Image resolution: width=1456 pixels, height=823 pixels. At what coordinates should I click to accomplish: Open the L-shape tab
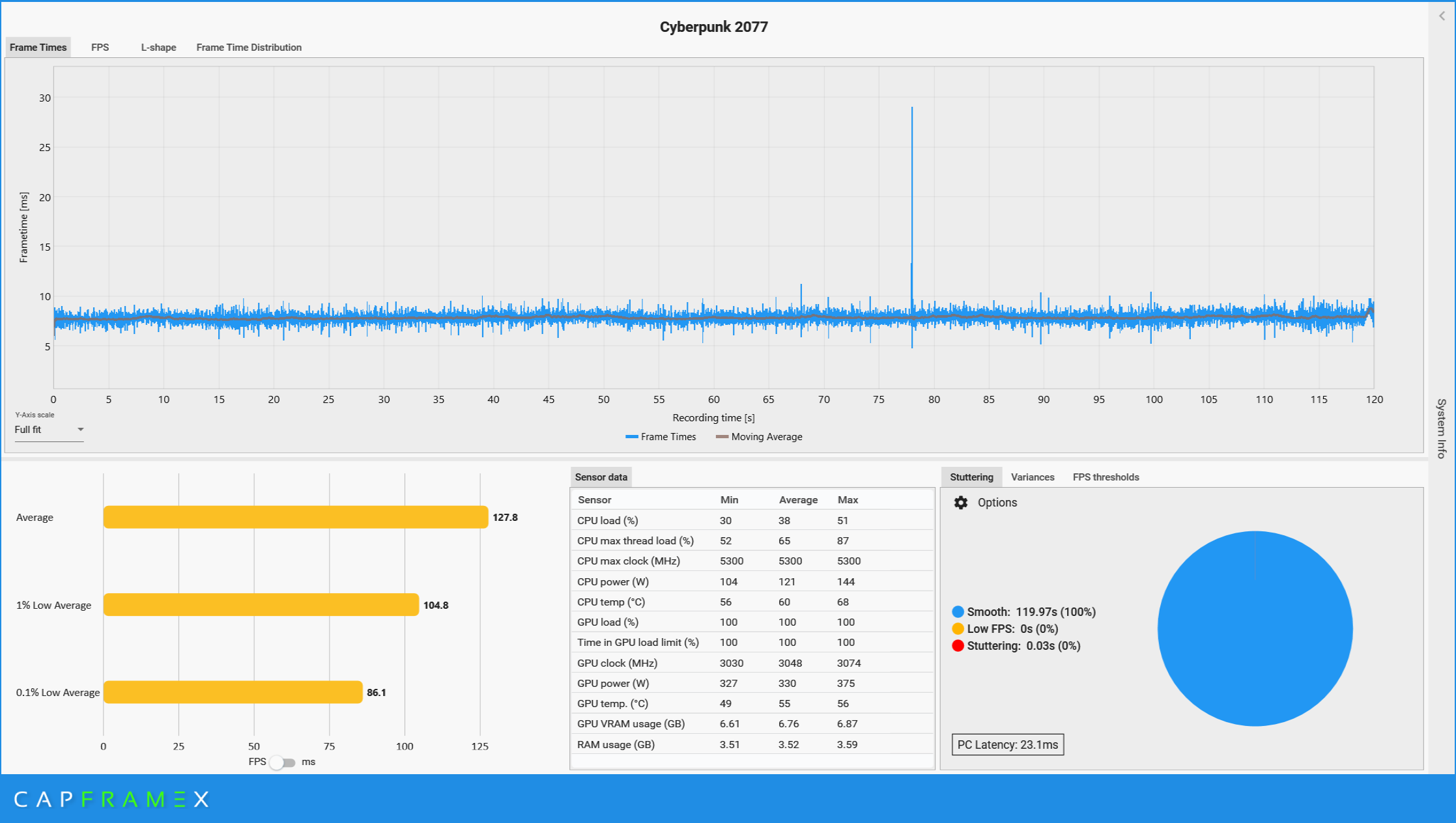tap(158, 48)
